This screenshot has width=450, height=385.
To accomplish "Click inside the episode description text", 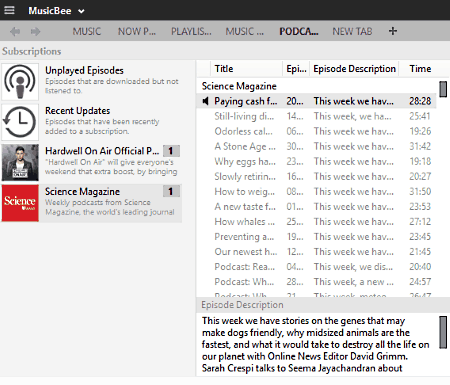I will pos(315,344).
